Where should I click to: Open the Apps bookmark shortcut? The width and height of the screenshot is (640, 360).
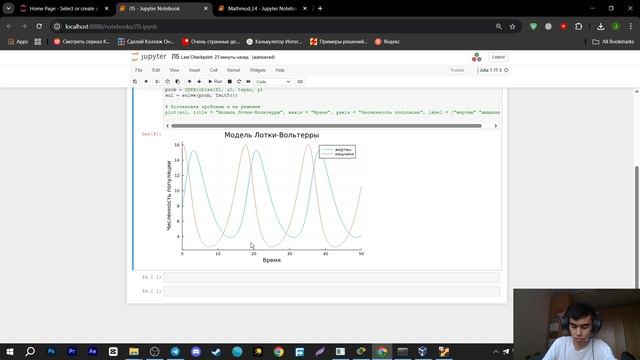[x=18, y=42]
